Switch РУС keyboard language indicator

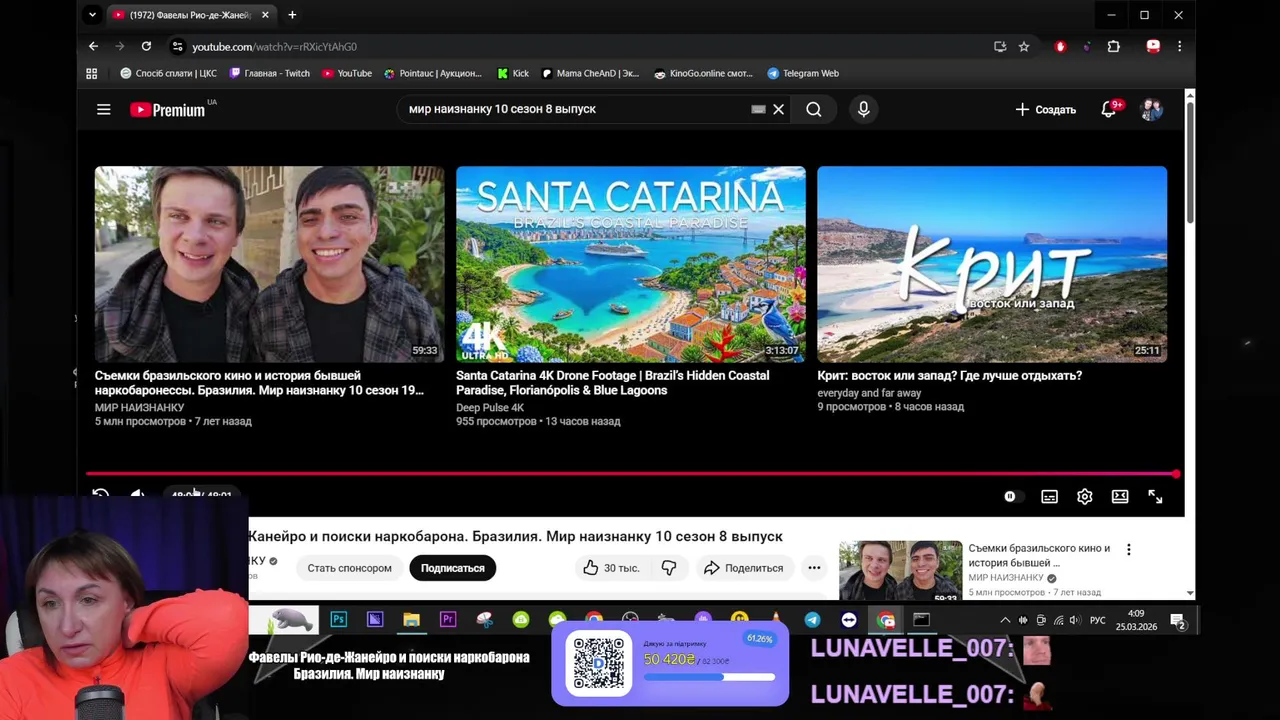pos(1097,620)
